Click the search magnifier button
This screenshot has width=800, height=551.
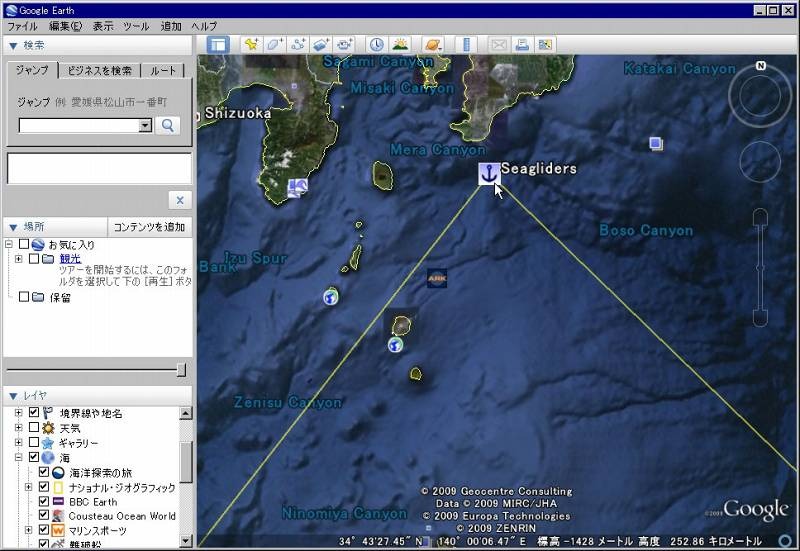pyautogui.click(x=168, y=126)
